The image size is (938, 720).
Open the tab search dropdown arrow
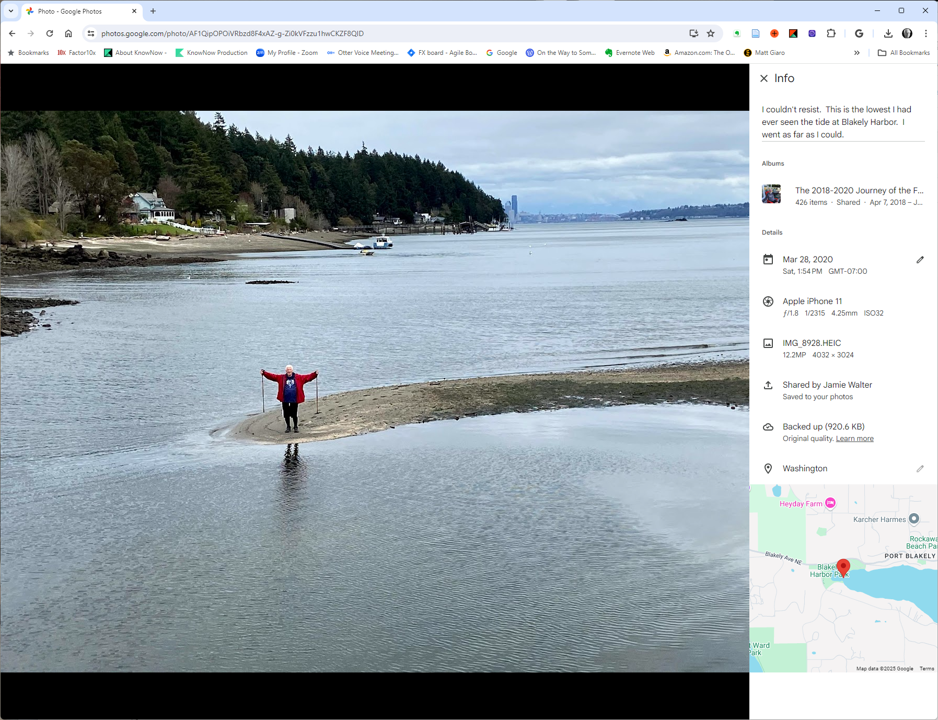[11, 11]
